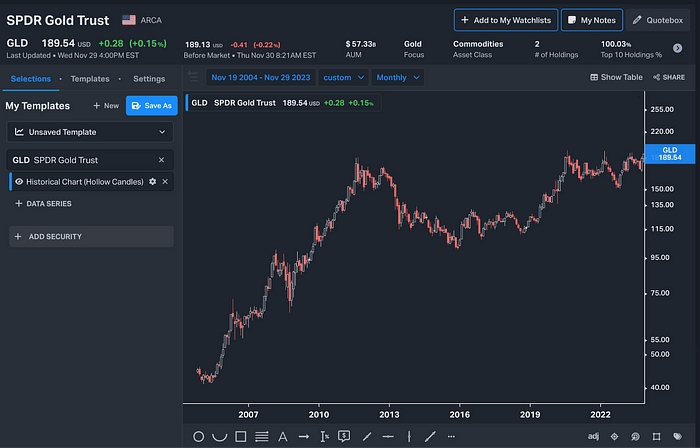700x448 pixels.
Task: Click the Gold Focus label
Action: point(413,49)
